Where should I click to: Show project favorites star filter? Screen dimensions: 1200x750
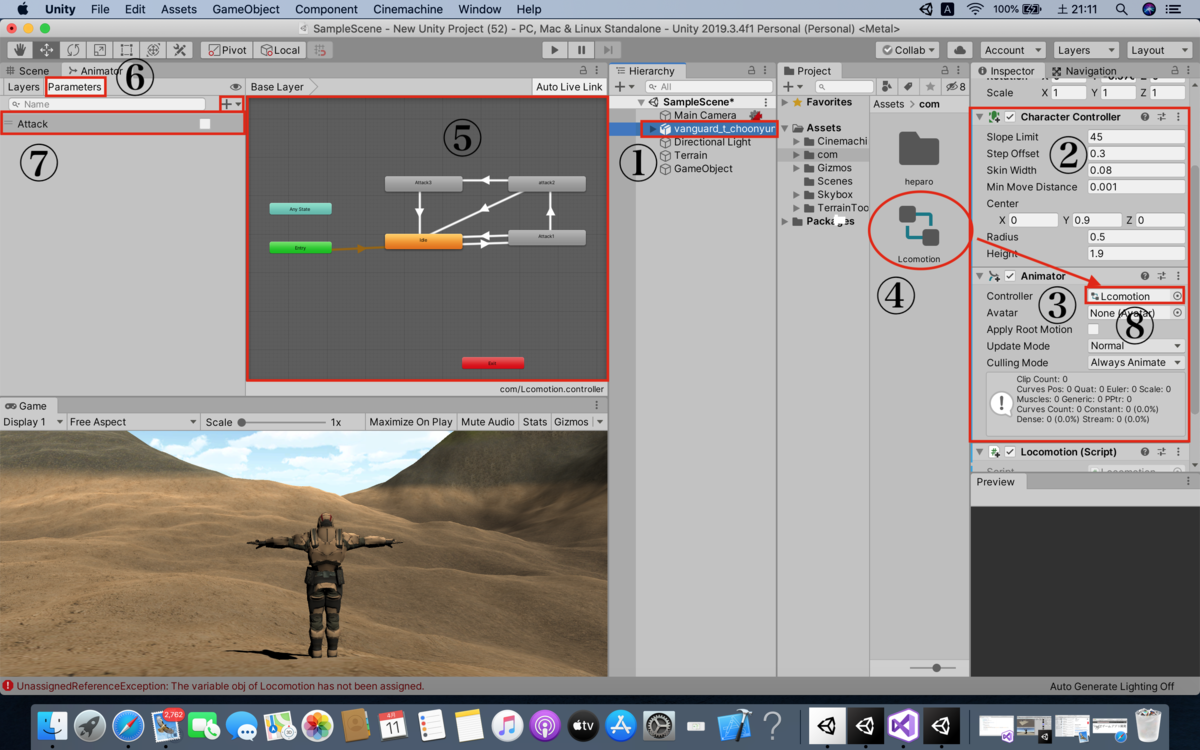[x=930, y=87]
